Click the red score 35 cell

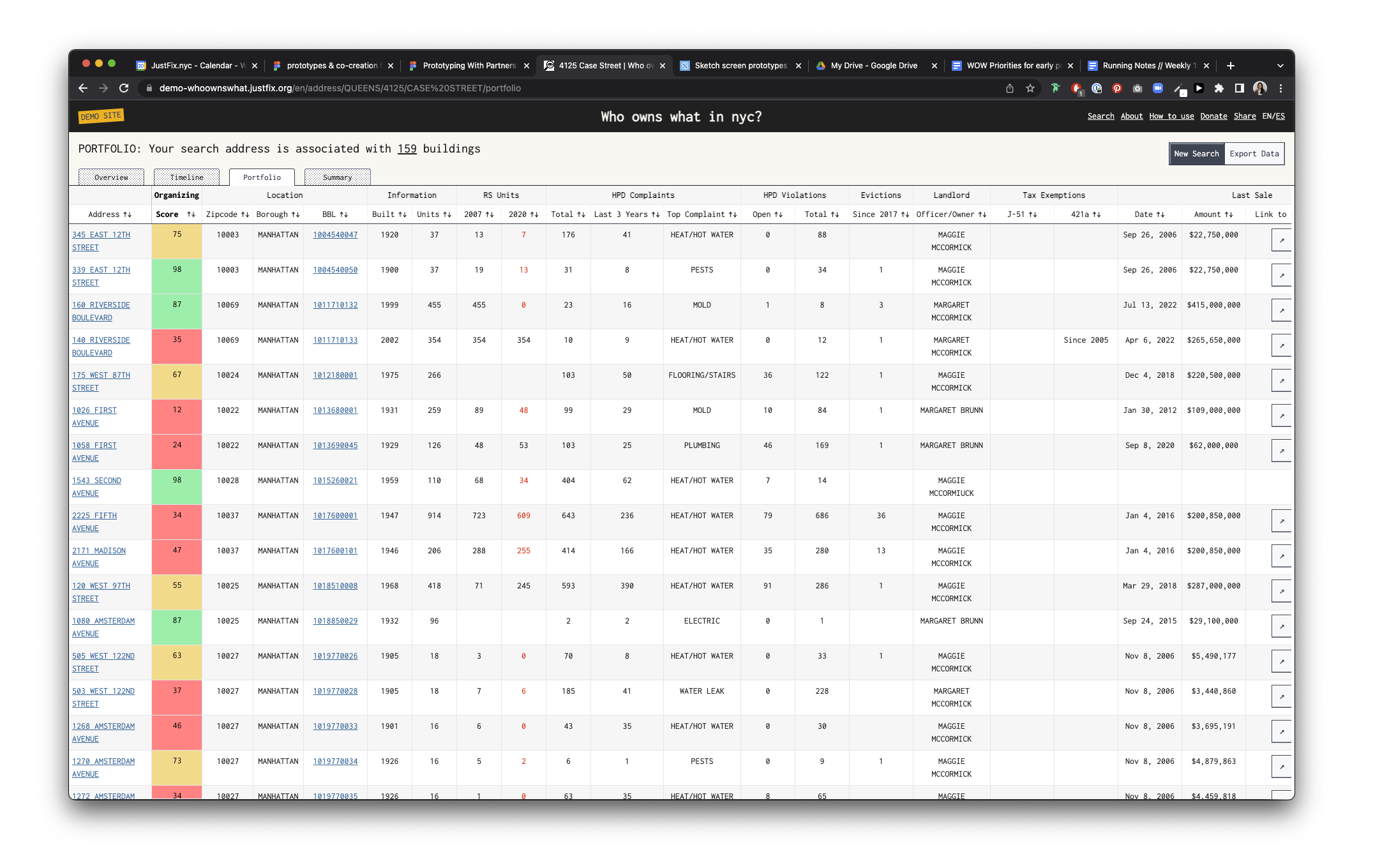[177, 346]
